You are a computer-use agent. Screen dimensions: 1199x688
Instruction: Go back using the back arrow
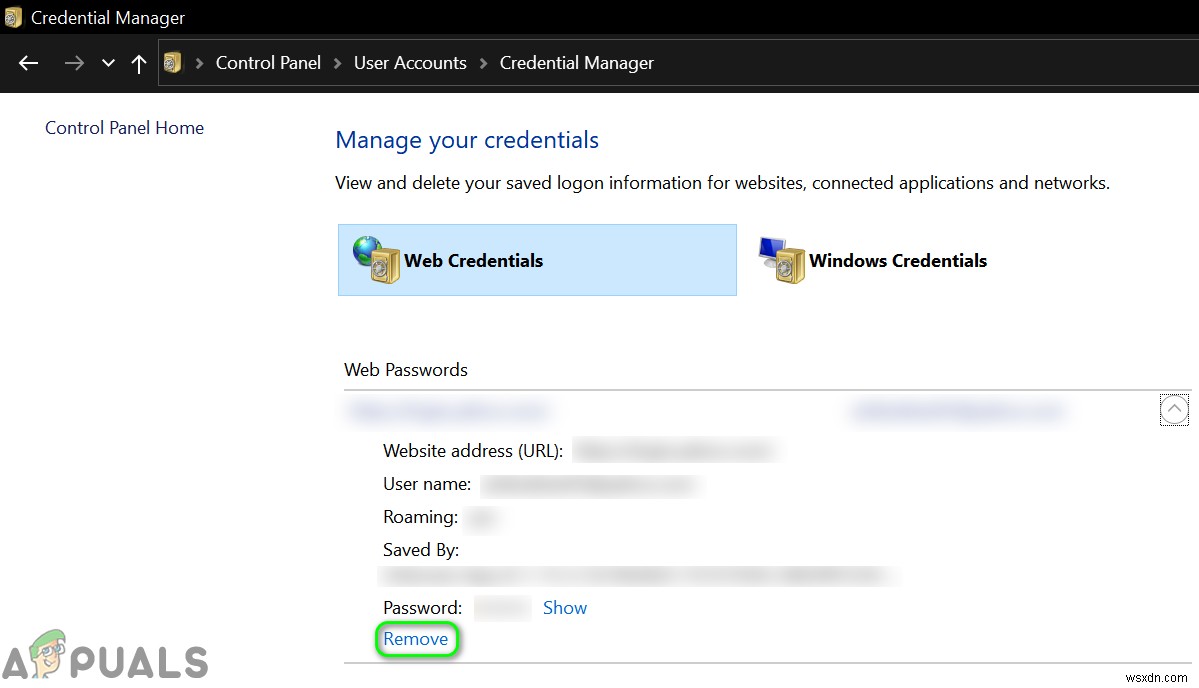coord(28,63)
